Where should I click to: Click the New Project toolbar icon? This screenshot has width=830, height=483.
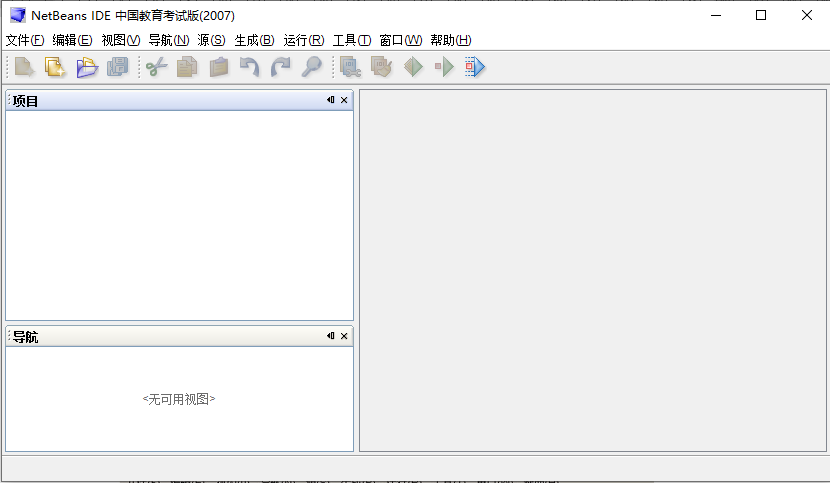(x=55, y=67)
